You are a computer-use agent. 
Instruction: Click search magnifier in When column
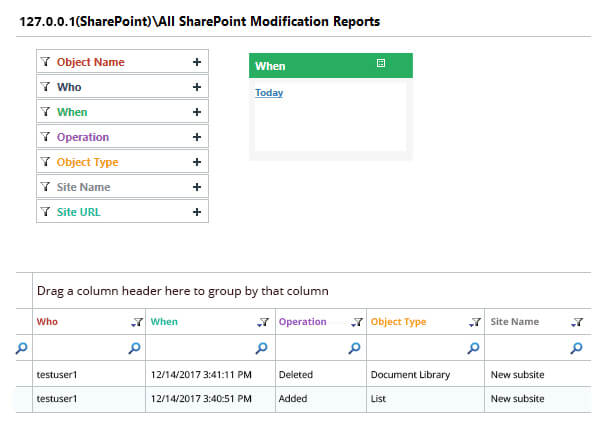(262, 348)
